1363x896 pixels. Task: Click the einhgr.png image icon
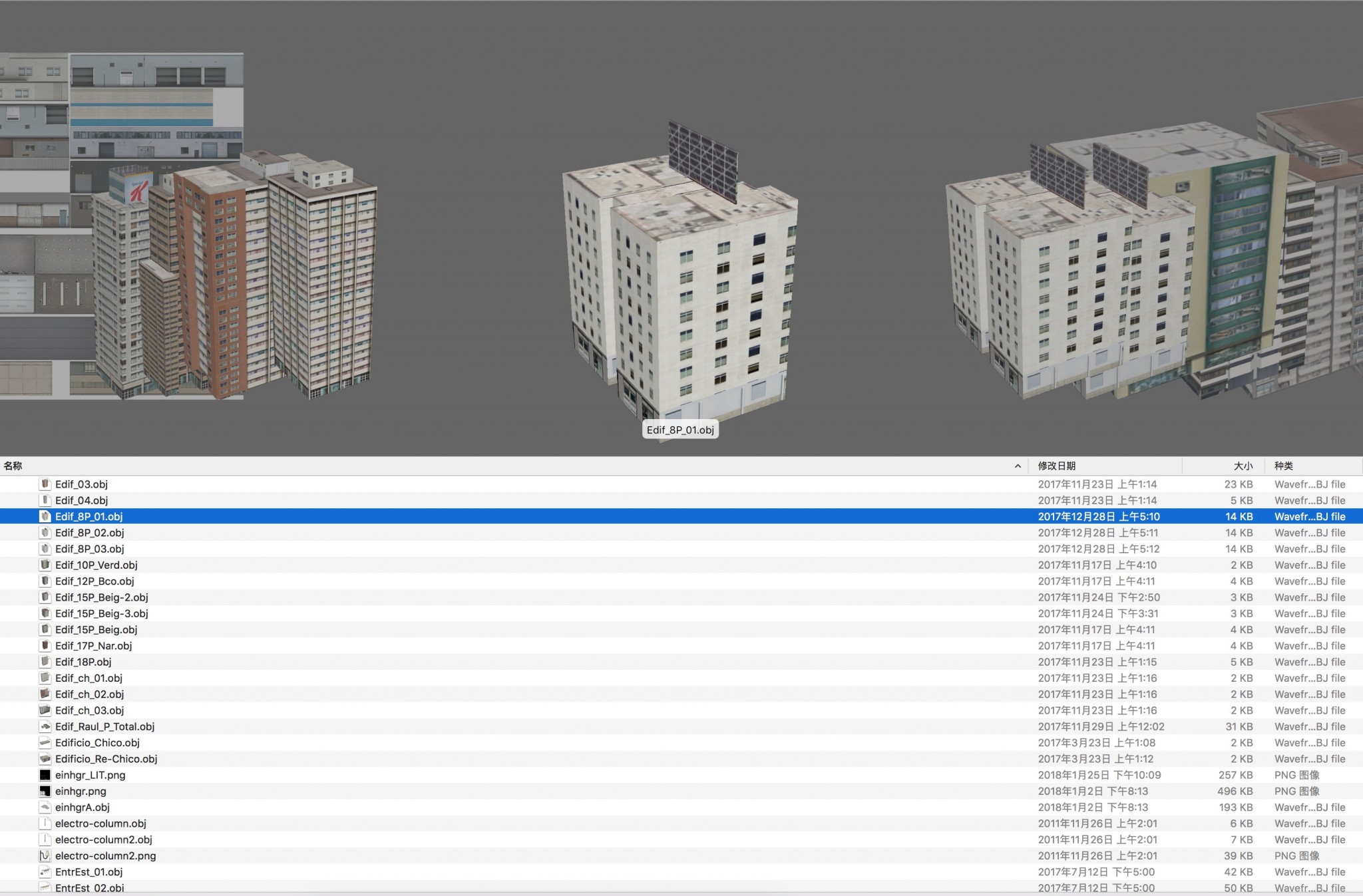tap(45, 791)
